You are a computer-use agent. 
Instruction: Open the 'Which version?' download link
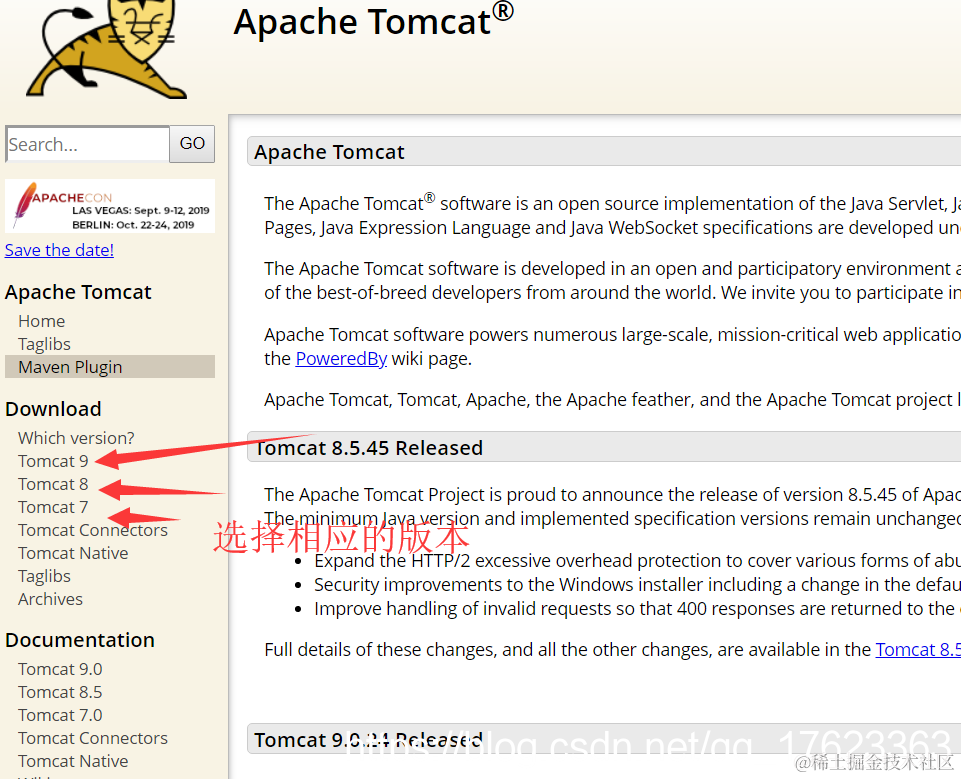(76, 438)
